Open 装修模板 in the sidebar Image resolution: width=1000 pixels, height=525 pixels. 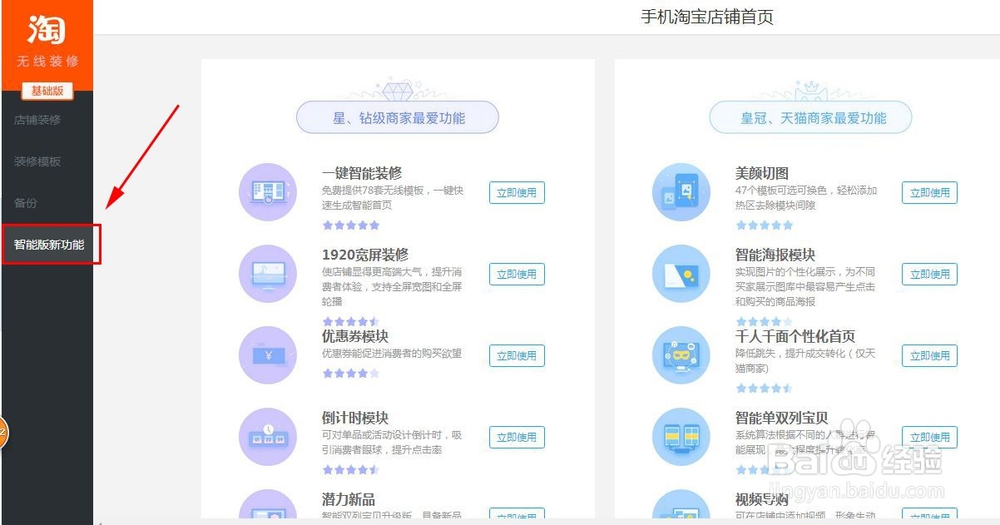pyautogui.click(x=38, y=161)
